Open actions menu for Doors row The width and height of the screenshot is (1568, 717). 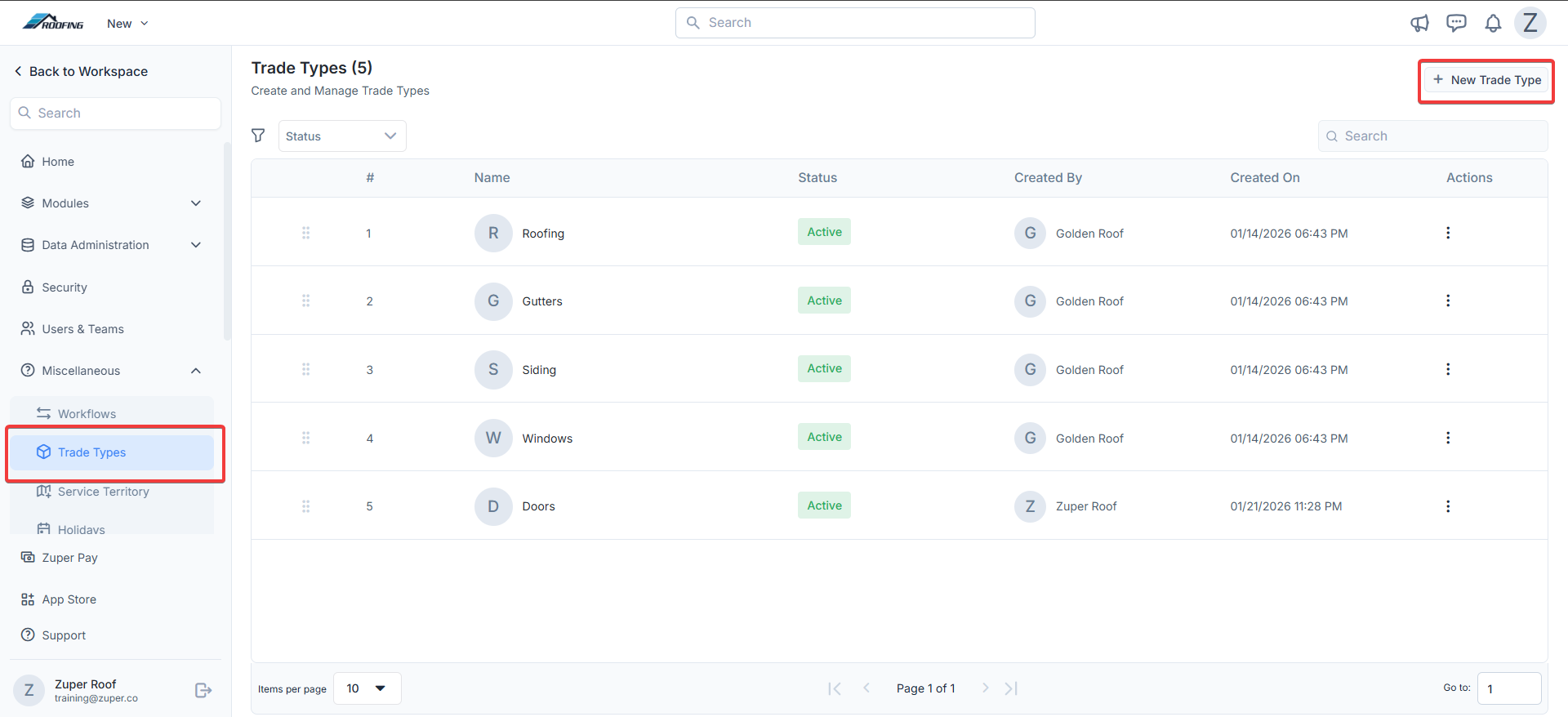(1448, 506)
